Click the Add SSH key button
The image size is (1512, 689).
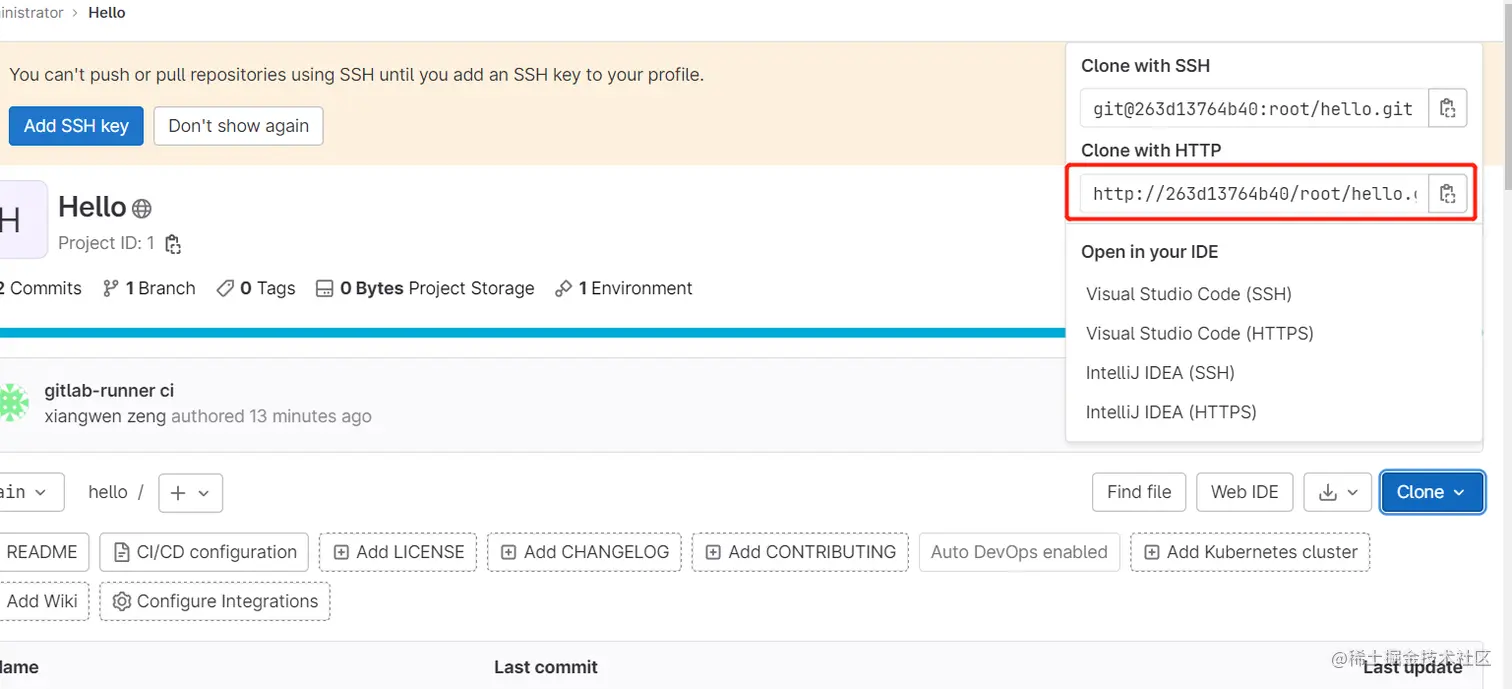coord(76,126)
